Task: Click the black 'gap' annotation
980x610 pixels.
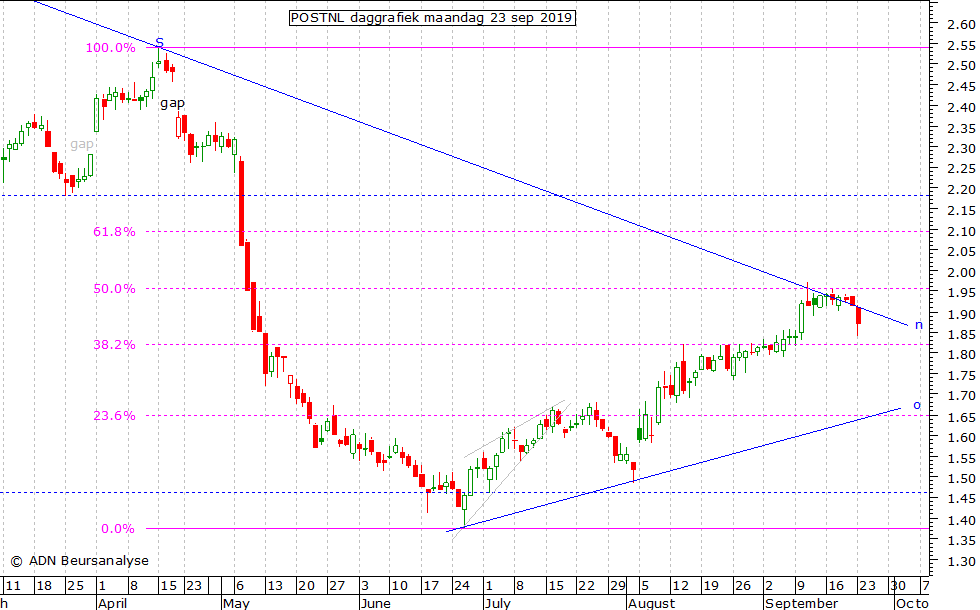Action: tap(172, 104)
